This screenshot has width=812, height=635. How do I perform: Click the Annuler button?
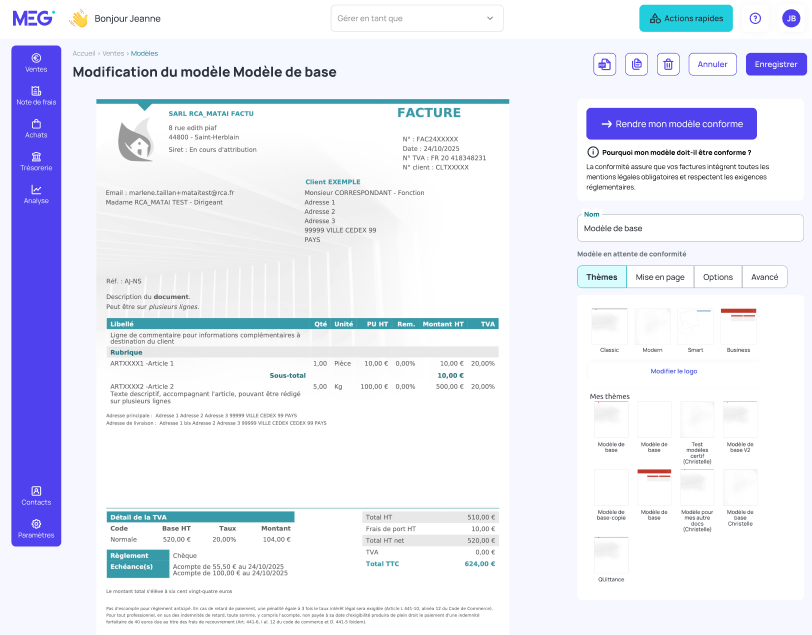[712, 64]
